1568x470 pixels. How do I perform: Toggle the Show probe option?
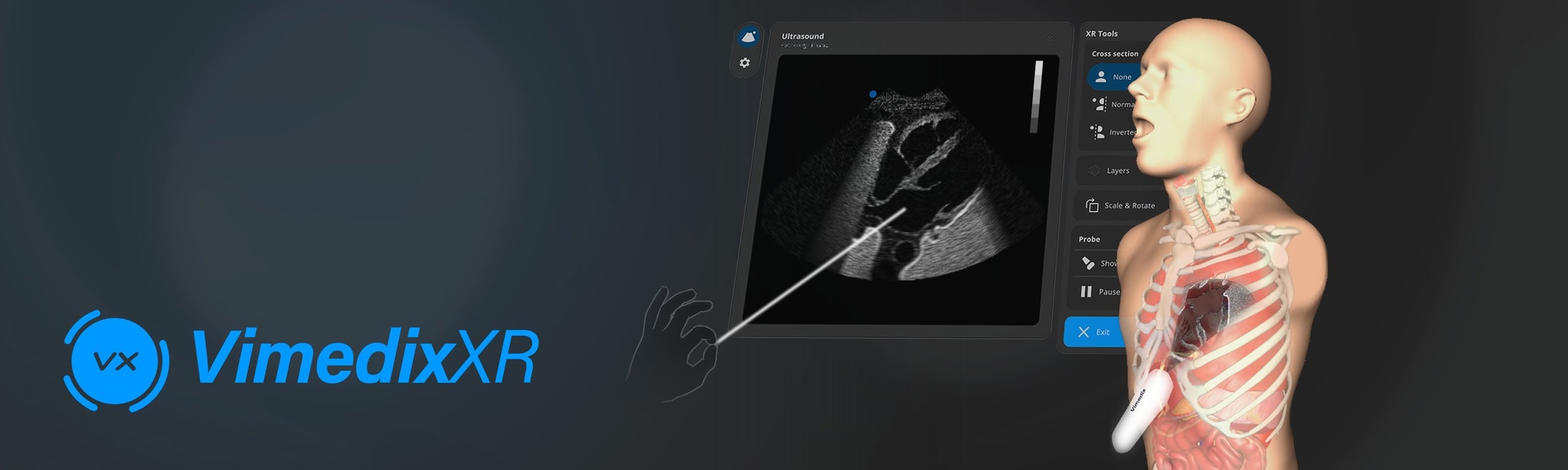1099,263
